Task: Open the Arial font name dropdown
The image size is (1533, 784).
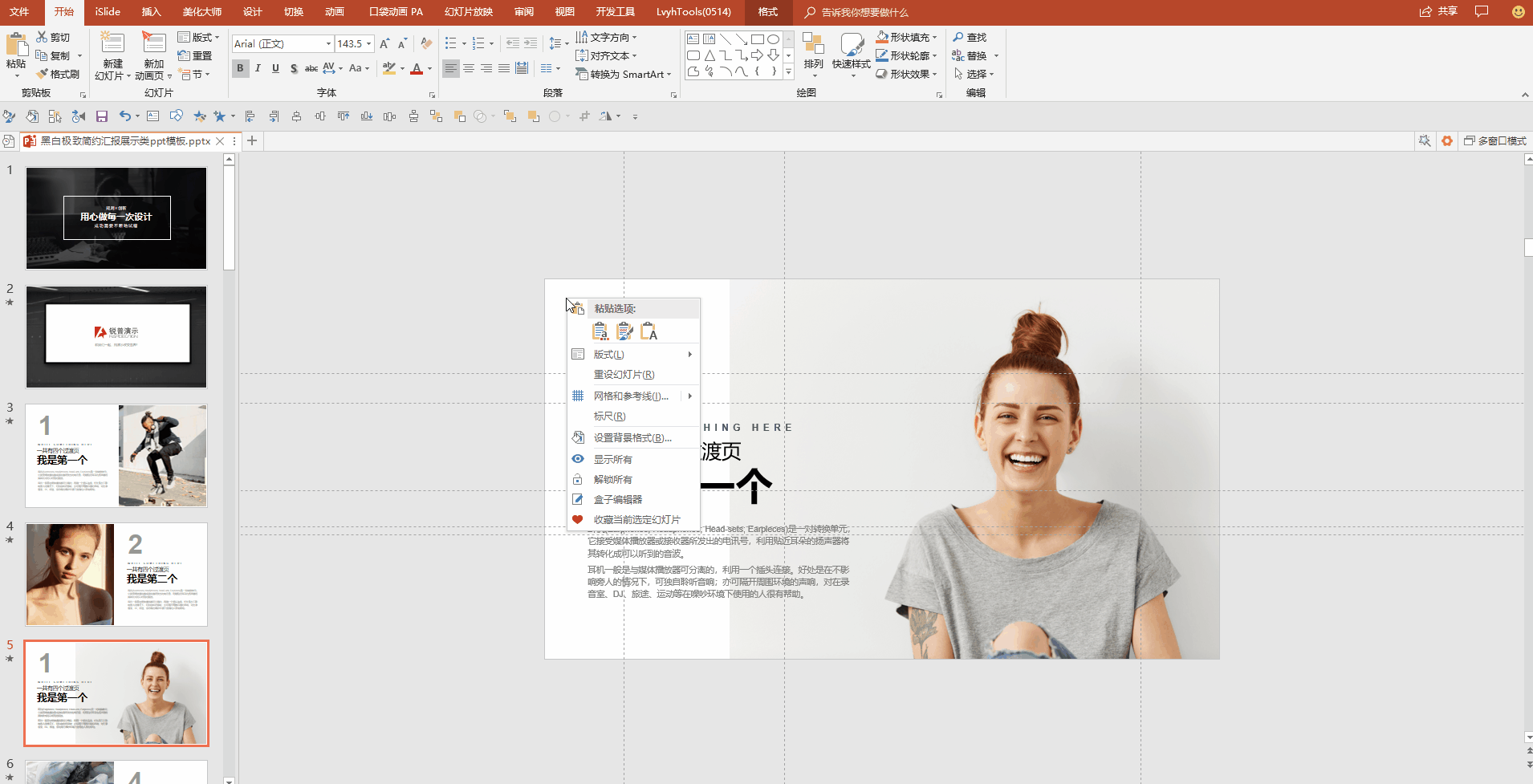Action: 328,44
